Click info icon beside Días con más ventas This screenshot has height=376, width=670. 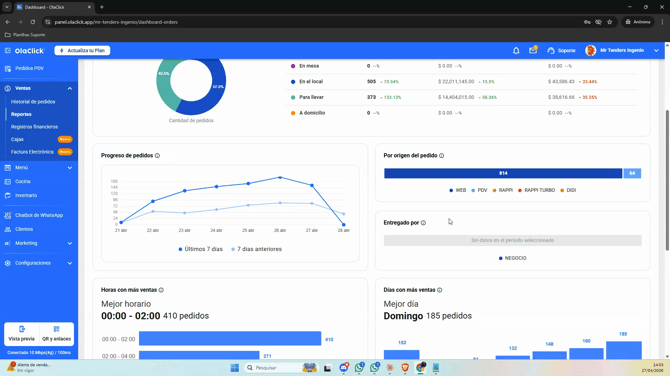coord(439,290)
